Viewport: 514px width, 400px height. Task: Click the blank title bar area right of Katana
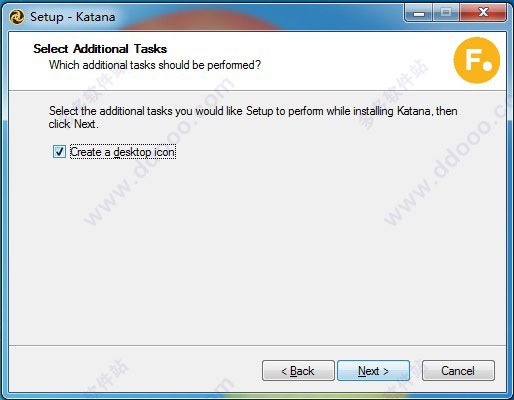[x=260, y=17]
